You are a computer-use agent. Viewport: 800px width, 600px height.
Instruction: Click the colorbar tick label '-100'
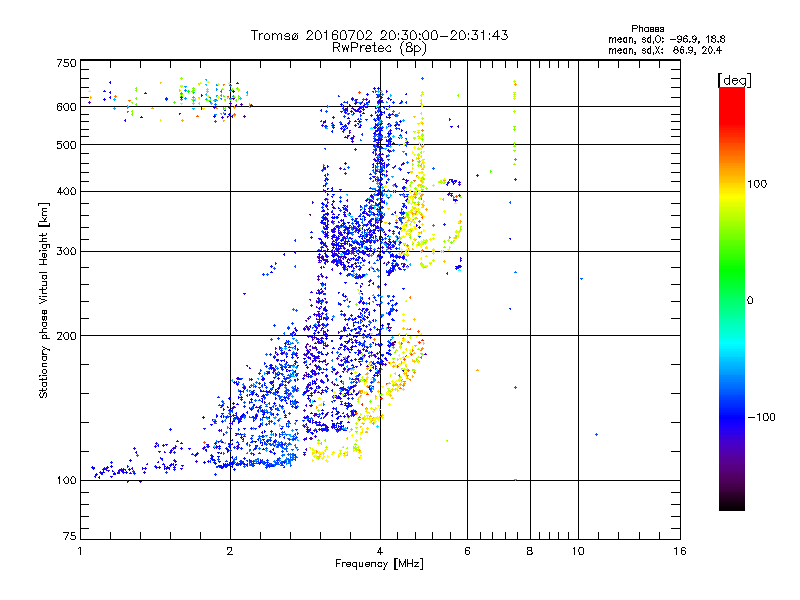click(x=761, y=417)
